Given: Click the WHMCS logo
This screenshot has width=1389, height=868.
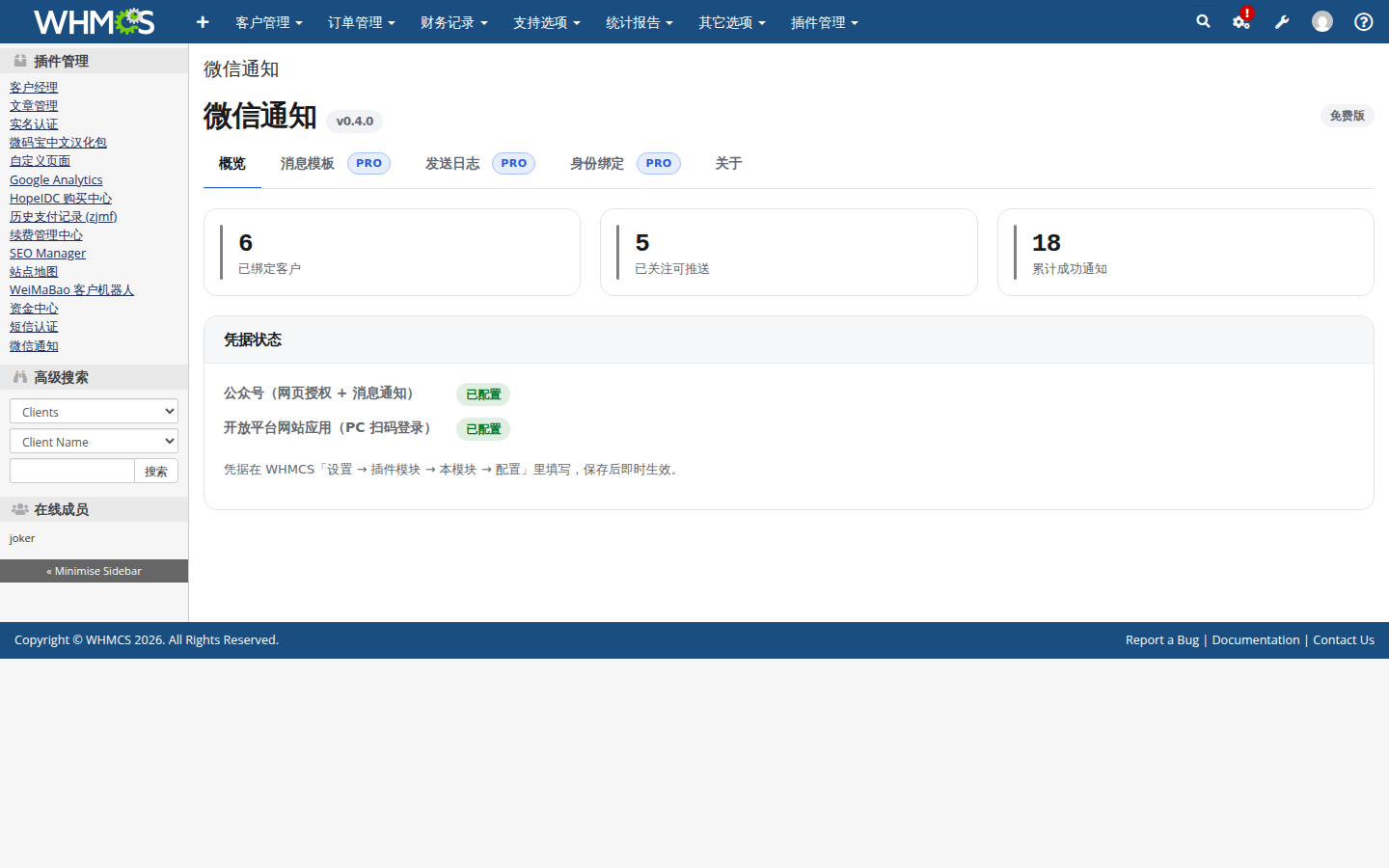Looking at the screenshot, I should [94, 21].
